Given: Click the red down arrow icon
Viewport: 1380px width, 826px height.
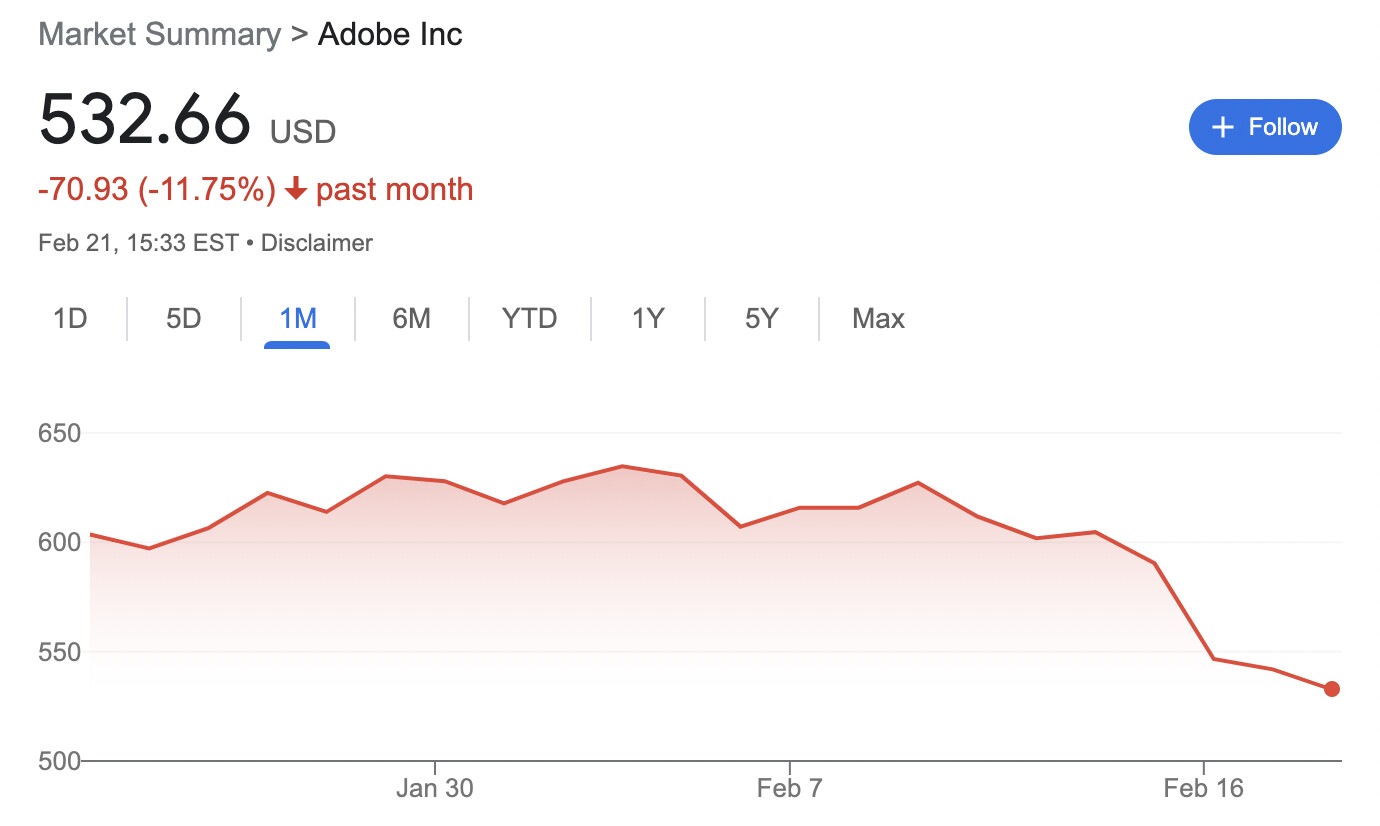Looking at the screenshot, I should pyautogui.click(x=295, y=189).
